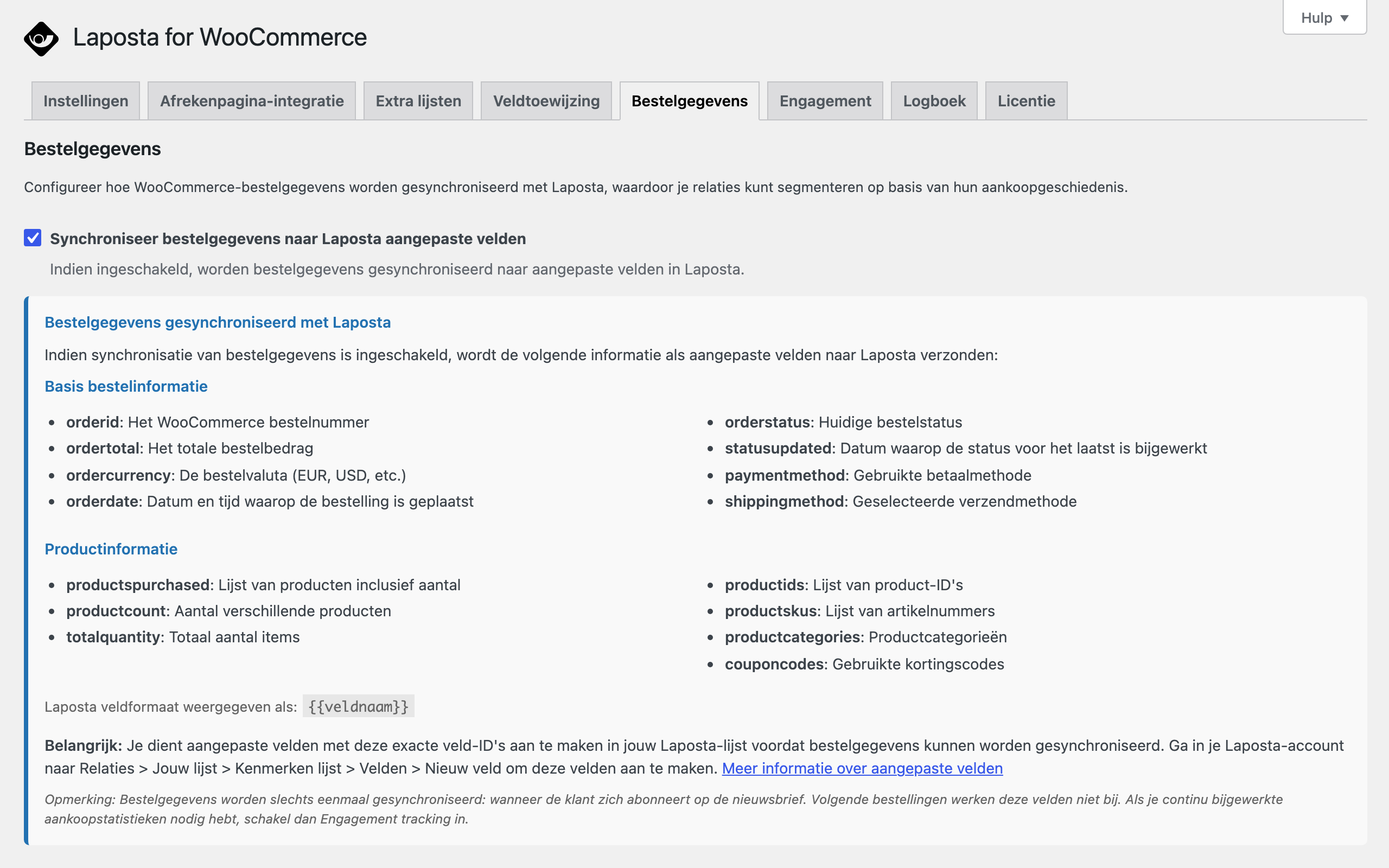The height and width of the screenshot is (868, 1389).
Task: Click the {{veldnaam}} code snippet
Action: [x=359, y=707]
